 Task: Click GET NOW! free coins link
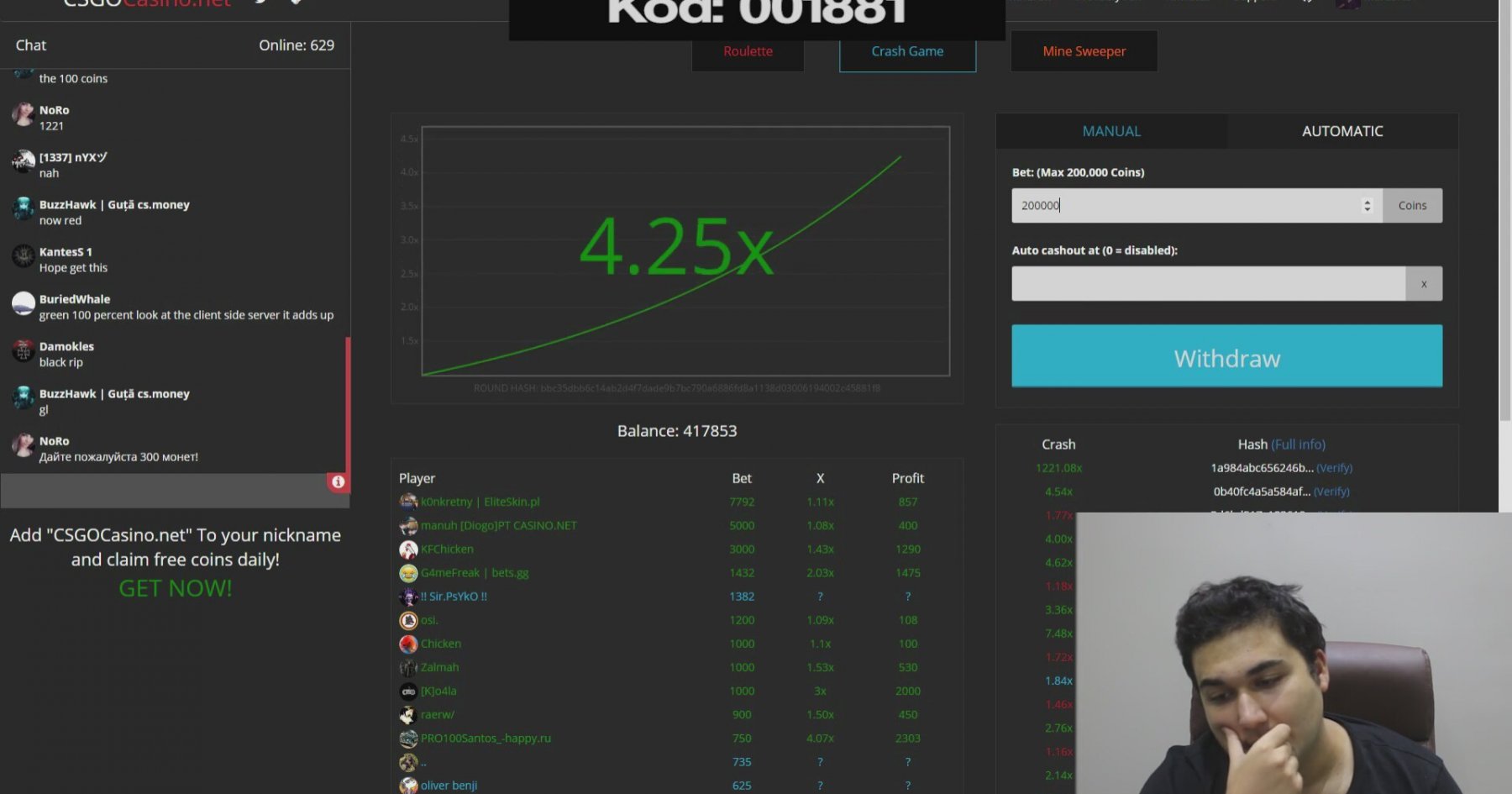click(176, 588)
